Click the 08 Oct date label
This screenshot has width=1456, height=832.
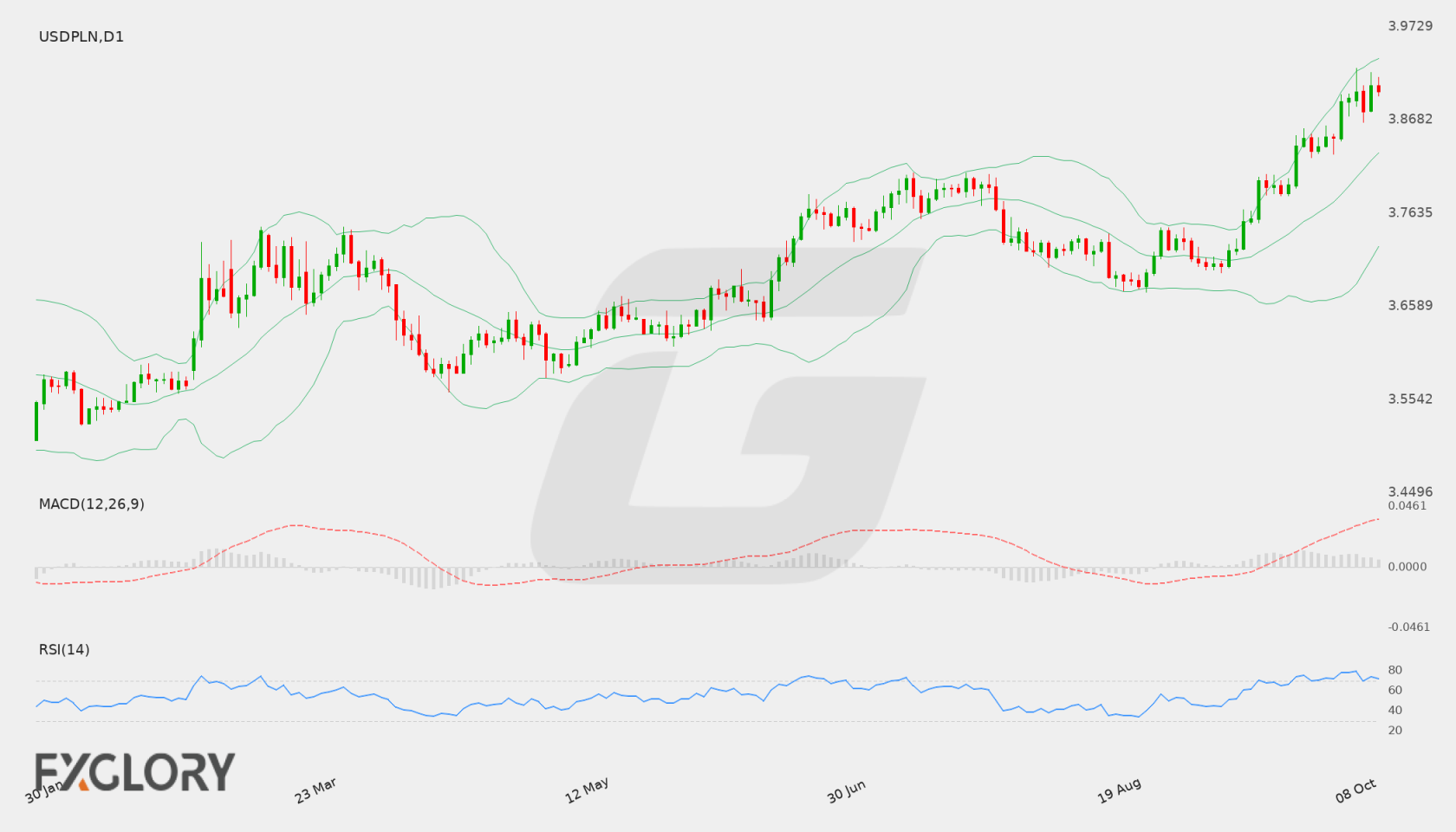pos(1356,790)
